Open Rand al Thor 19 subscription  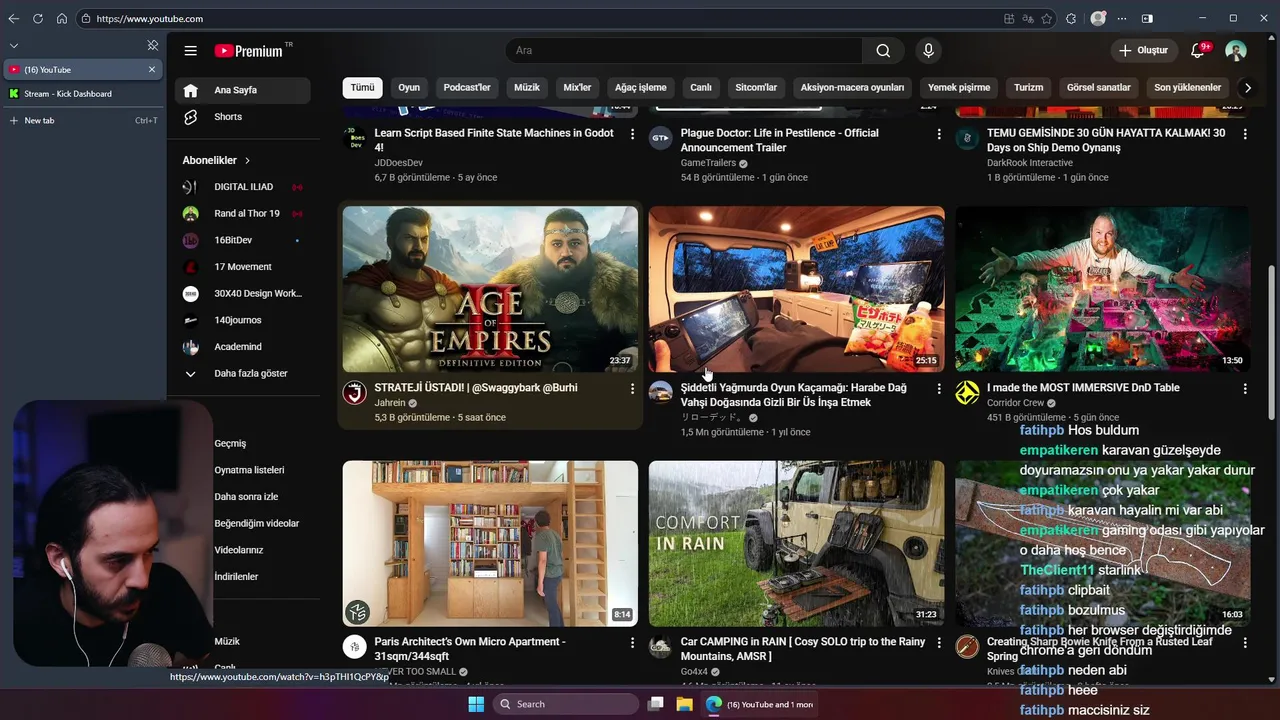243,214
